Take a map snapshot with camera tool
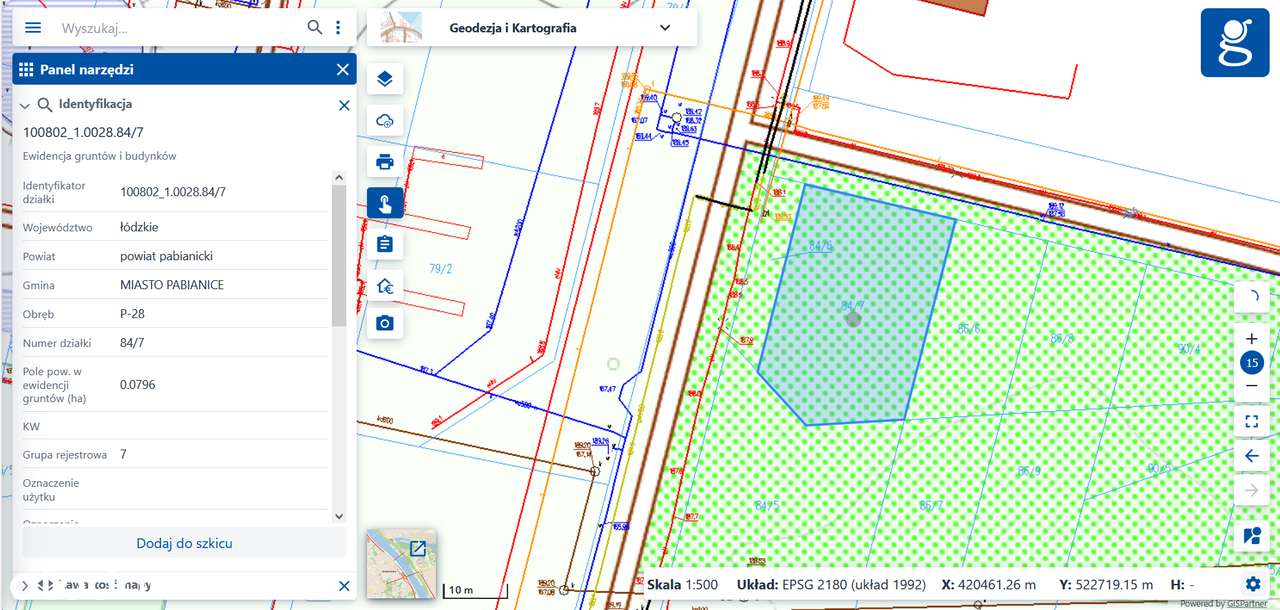Viewport: 1280px width, 610px height. pos(385,322)
